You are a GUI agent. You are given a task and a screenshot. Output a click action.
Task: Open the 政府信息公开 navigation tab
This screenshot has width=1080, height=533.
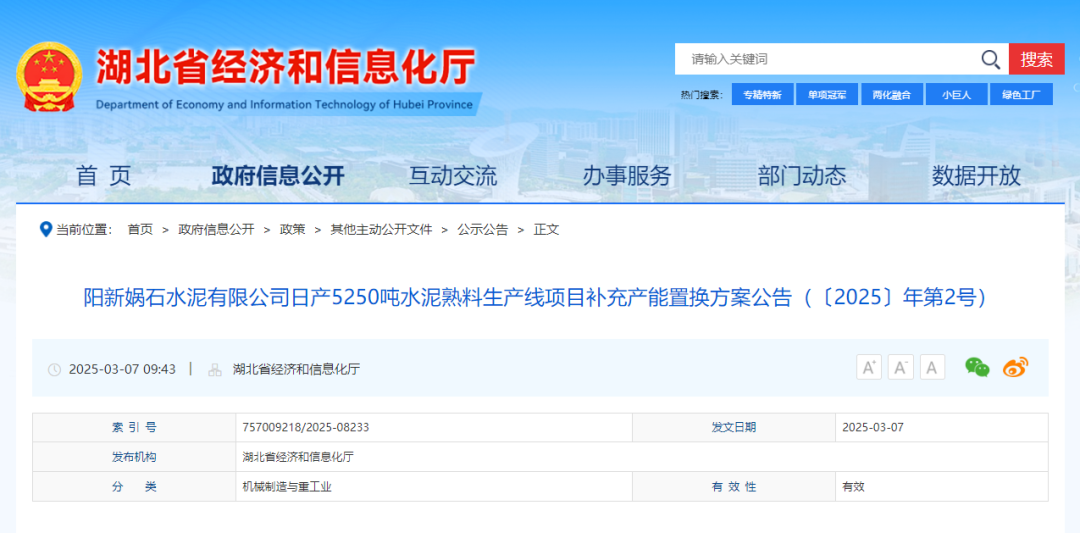point(278,176)
